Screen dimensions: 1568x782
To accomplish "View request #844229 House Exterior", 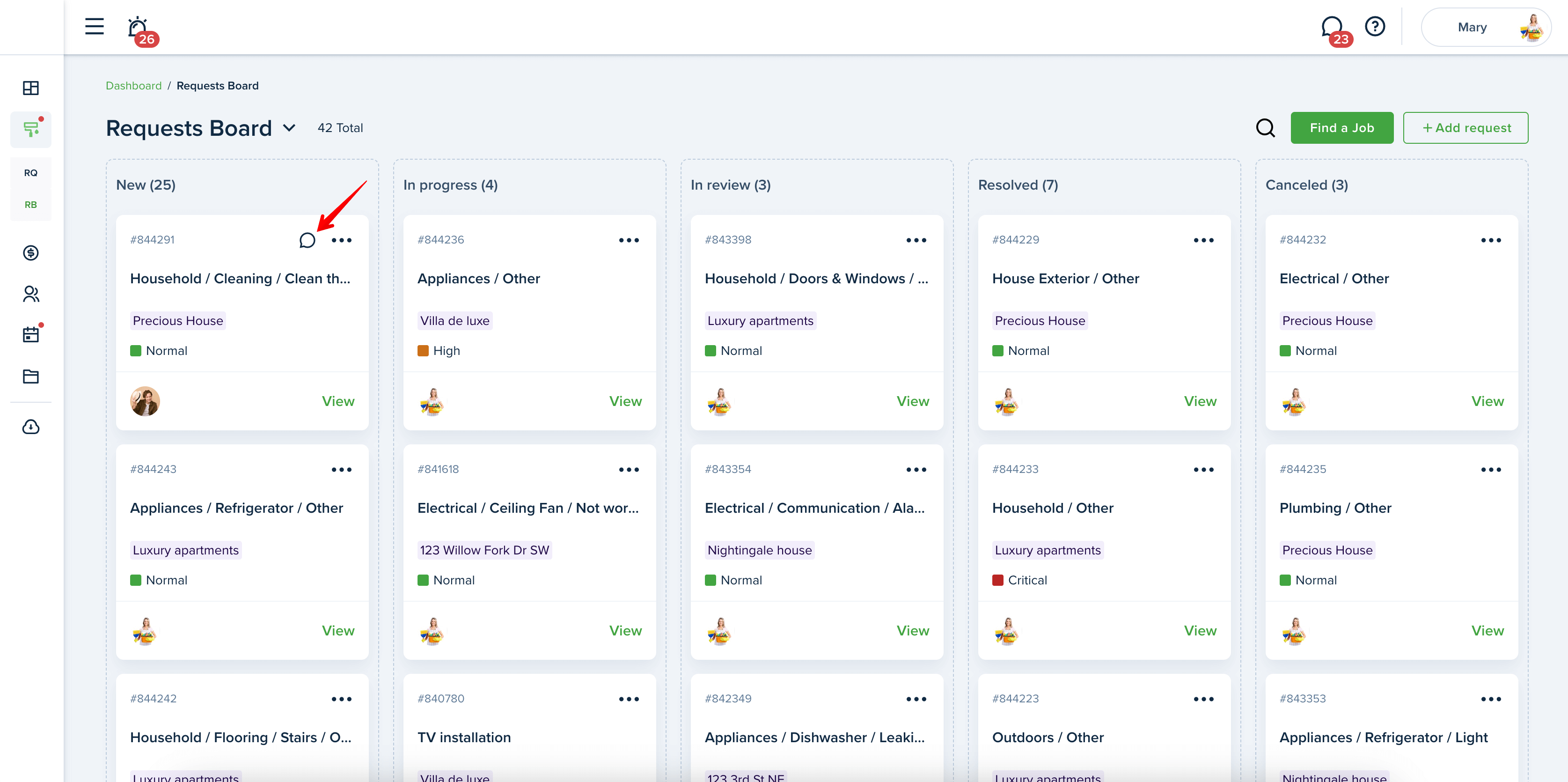I will (x=1200, y=401).
